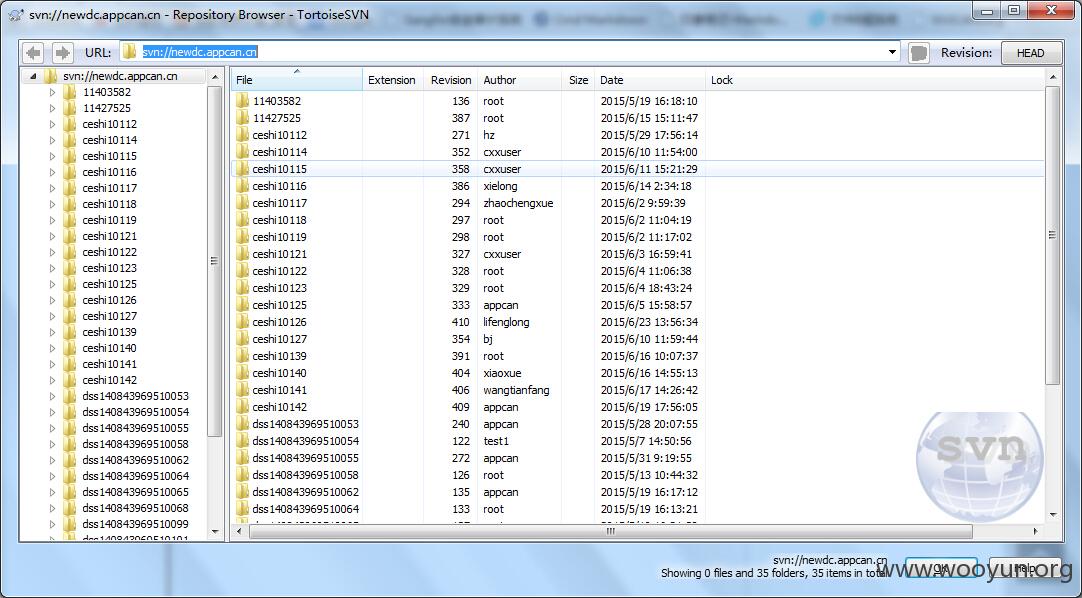
Task: Click the date 2015/6/14 2:34:18
Action: 646,186
